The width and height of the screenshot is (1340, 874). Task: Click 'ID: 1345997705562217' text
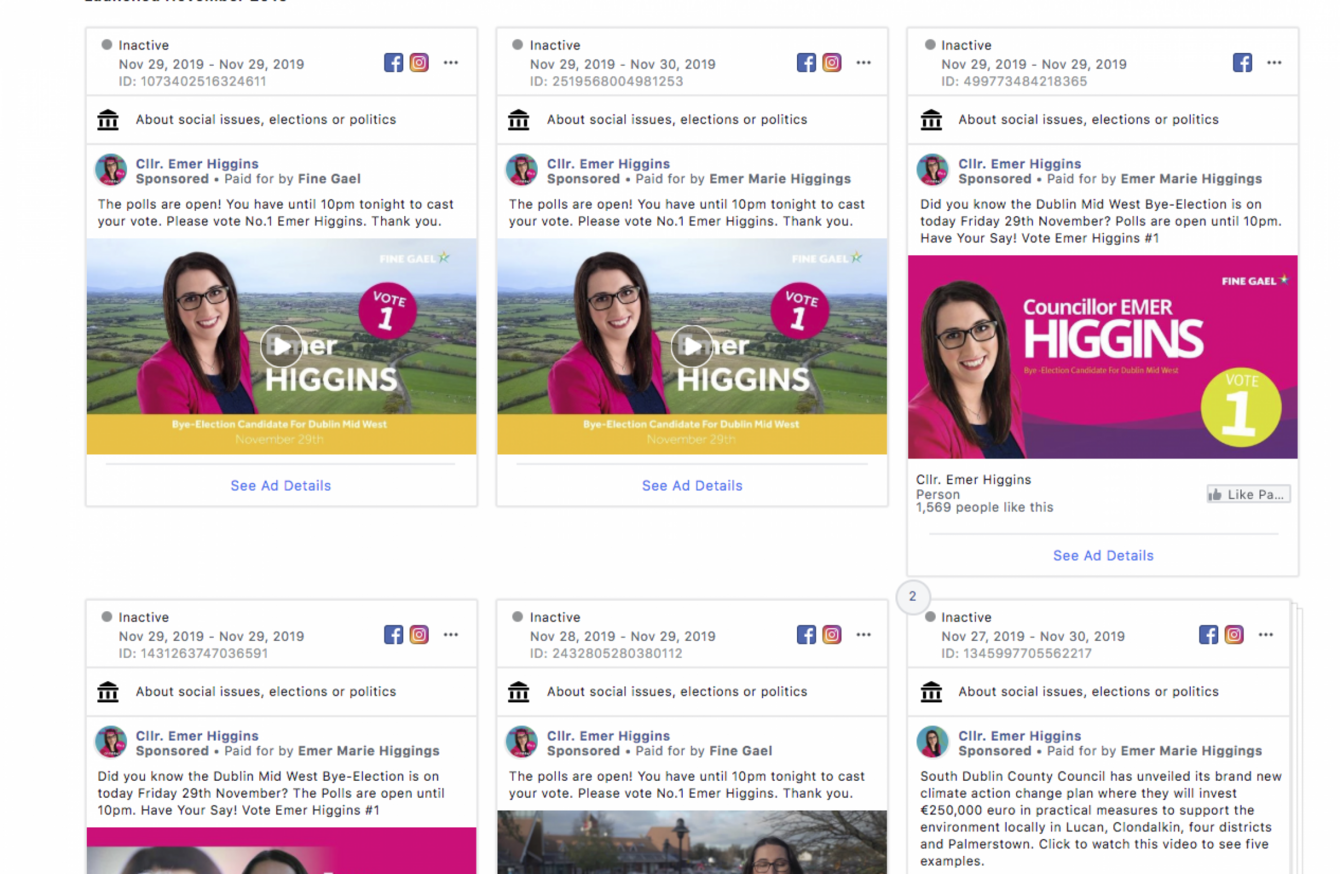click(x=1017, y=653)
